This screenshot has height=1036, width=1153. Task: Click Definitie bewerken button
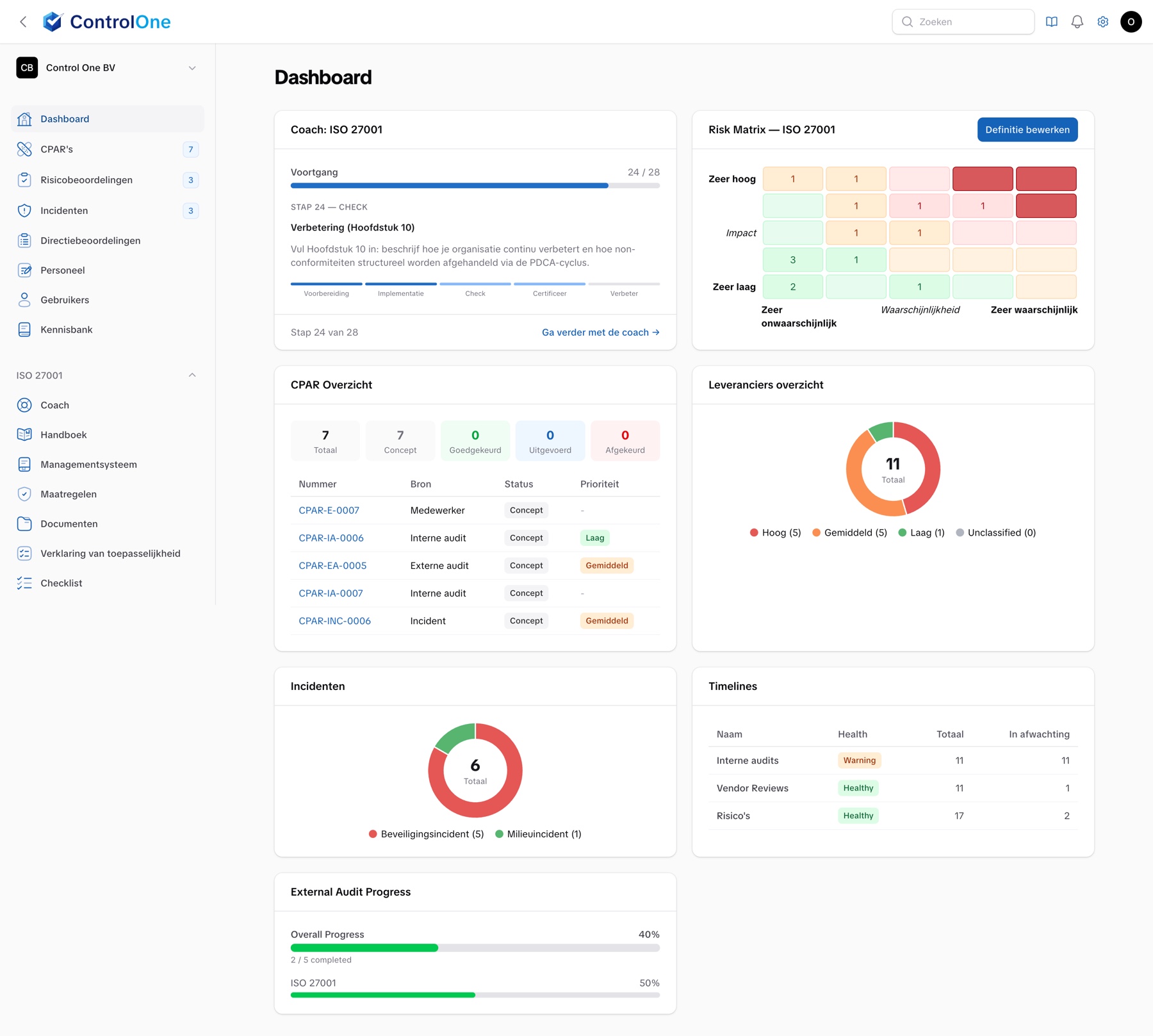pyautogui.click(x=1027, y=129)
